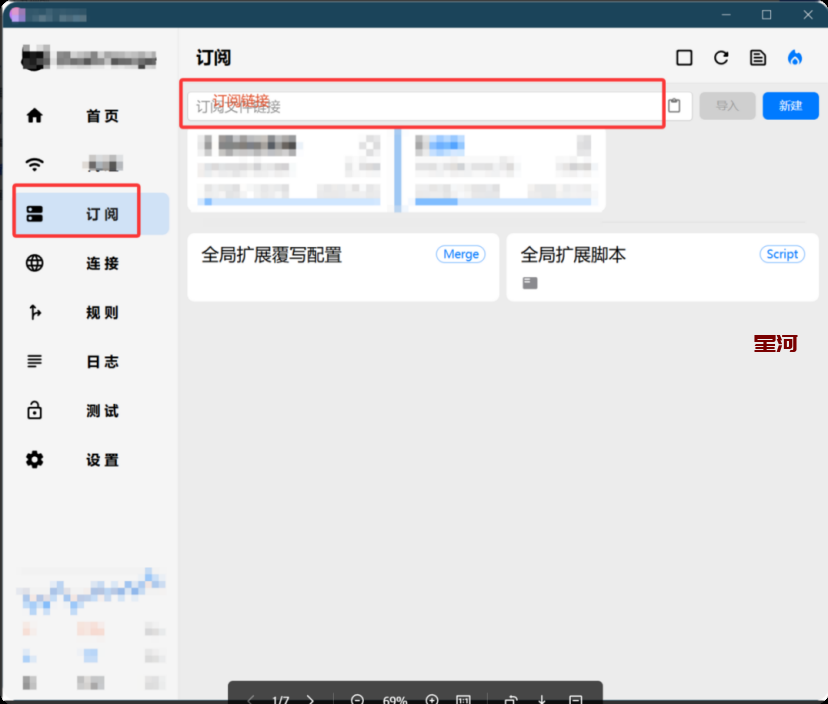828x704 pixels.
Task: Open the 日志 logs page
Action: coord(90,362)
